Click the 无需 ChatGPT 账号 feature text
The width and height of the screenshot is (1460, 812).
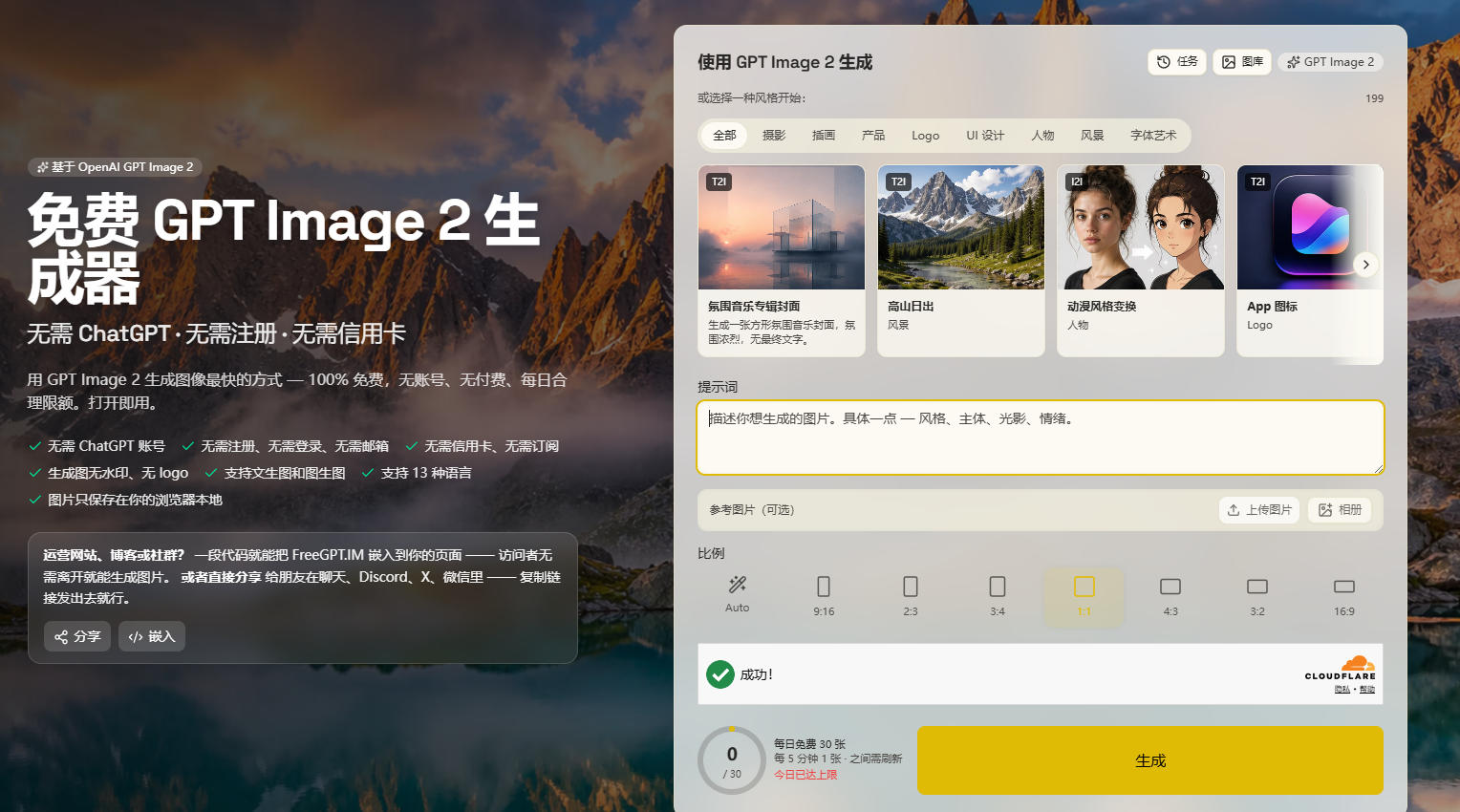(x=106, y=446)
